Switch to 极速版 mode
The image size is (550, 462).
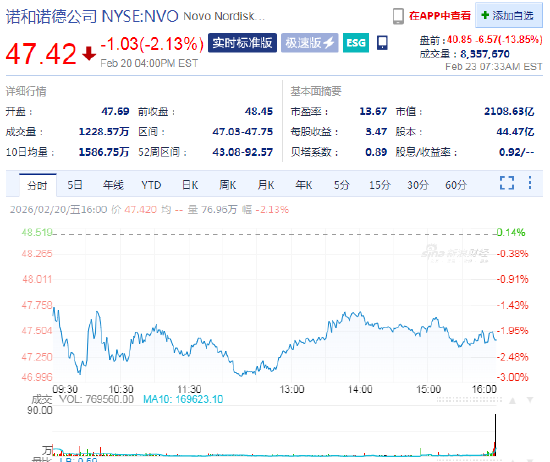click(x=309, y=43)
